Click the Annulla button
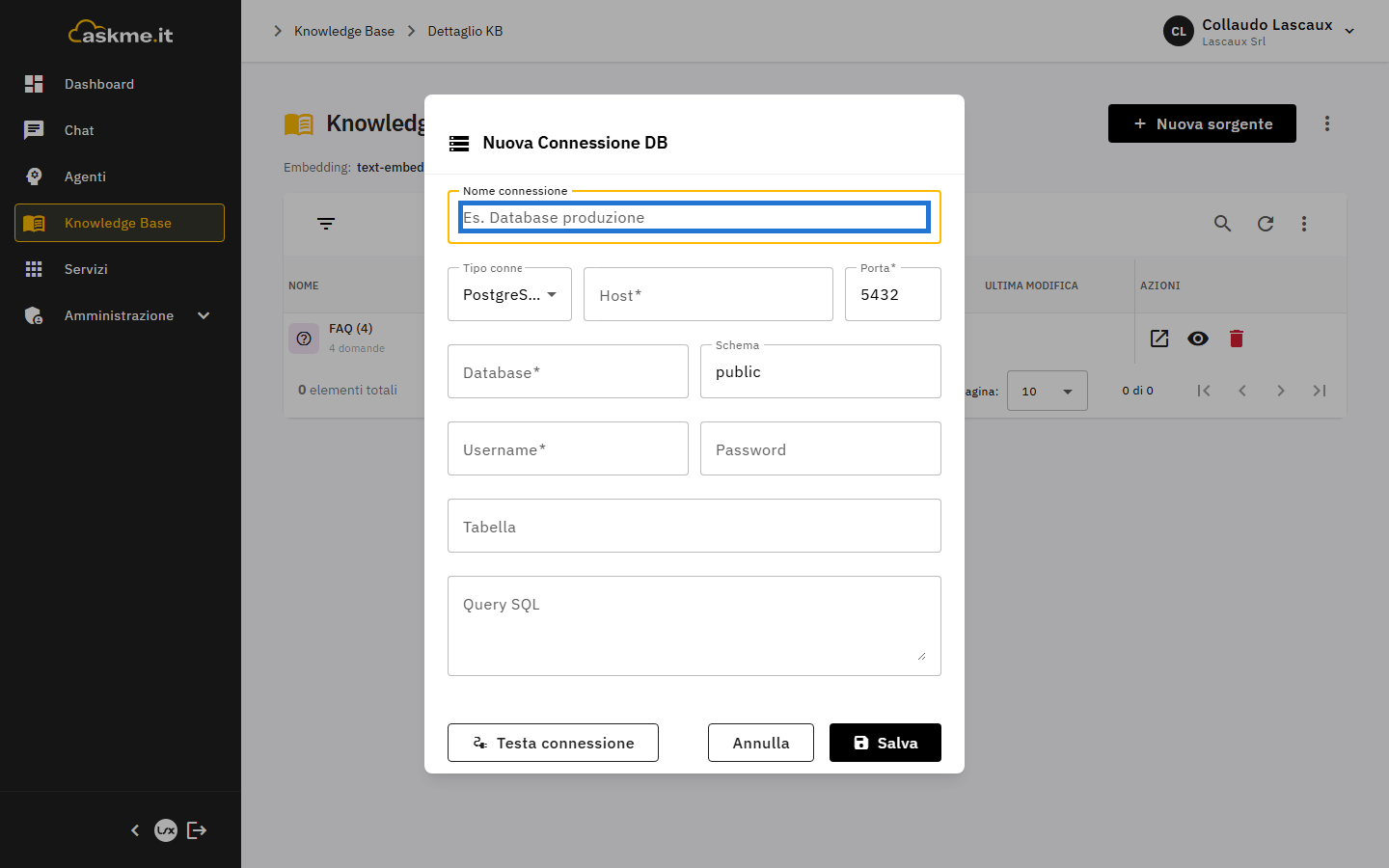The image size is (1389, 868). coord(761,743)
